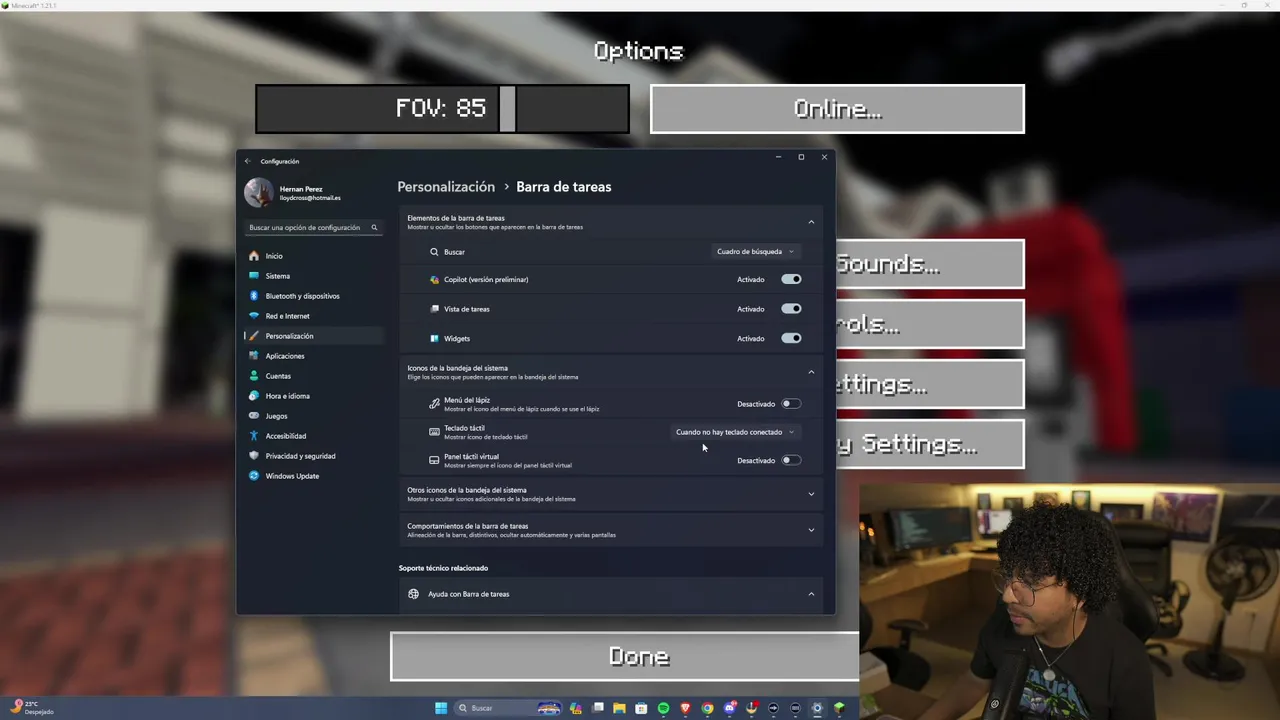Click the Done button in Minecraft Options
This screenshot has height=720, width=1280.
[x=625, y=656]
